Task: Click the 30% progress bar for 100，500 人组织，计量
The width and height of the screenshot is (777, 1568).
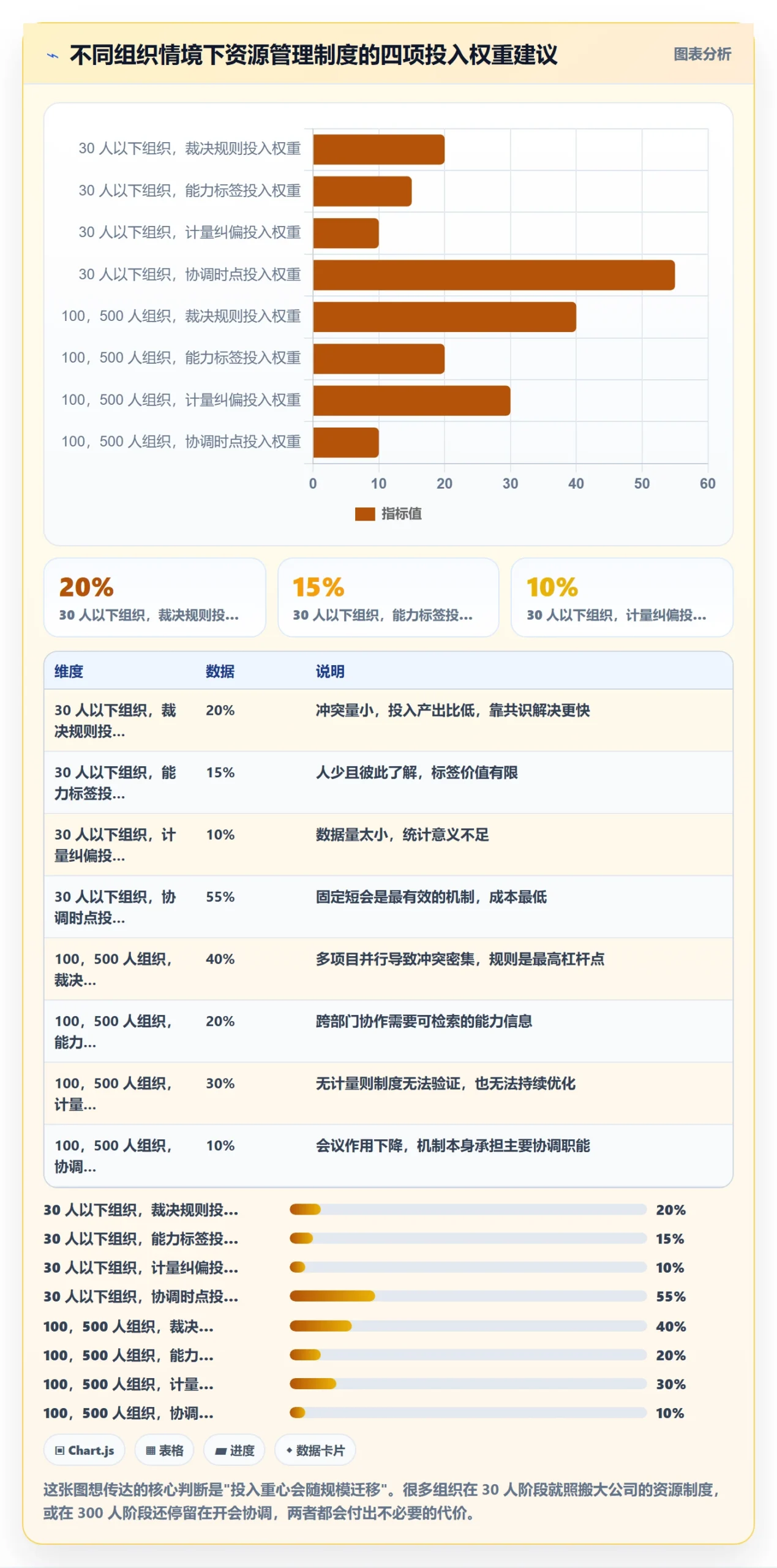Action: [468, 1383]
